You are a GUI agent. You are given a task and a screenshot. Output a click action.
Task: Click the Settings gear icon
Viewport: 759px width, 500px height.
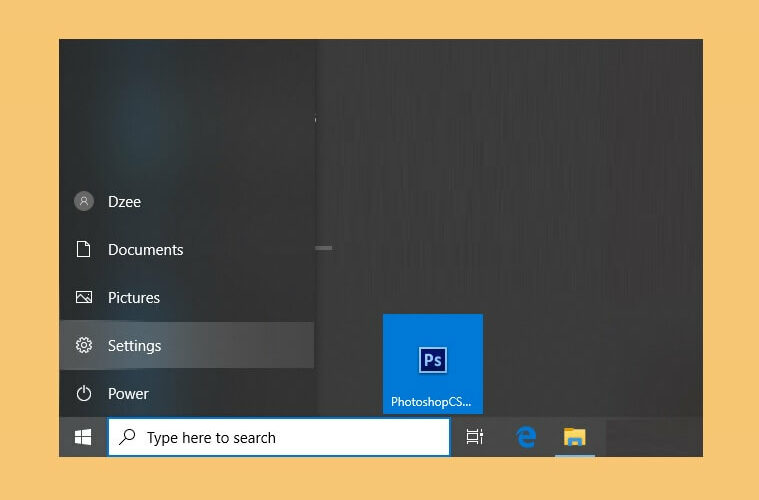click(x=84, y=345)
